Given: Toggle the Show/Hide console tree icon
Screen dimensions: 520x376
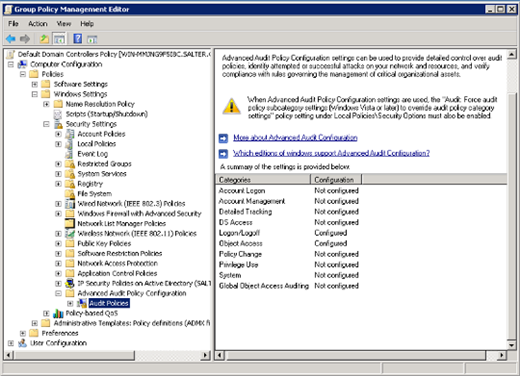Looking at the screenshot, I should point(59,39).
